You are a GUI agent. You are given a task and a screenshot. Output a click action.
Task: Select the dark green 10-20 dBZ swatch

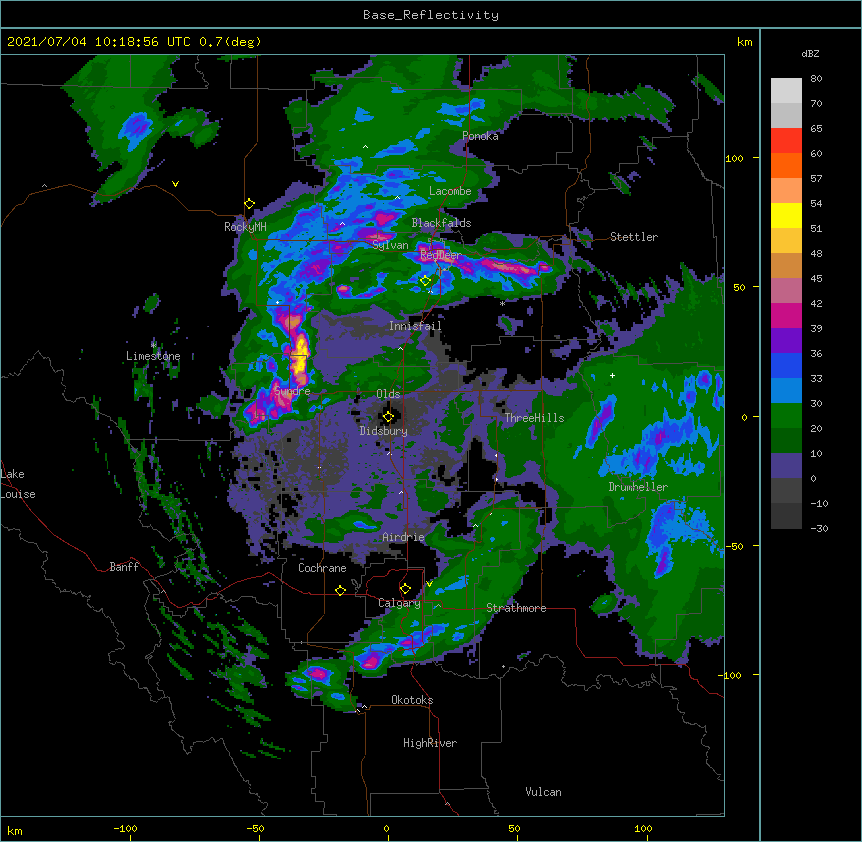(786, 441)
